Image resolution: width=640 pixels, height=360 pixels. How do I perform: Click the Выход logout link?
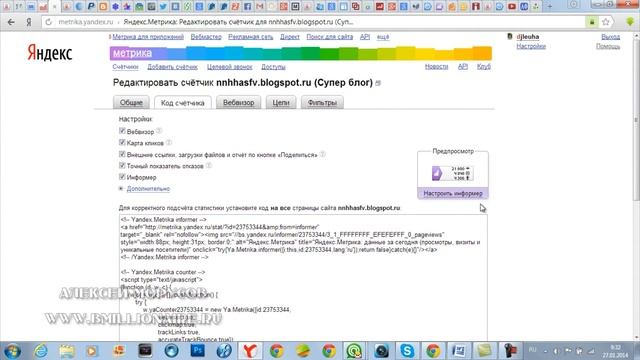click(611, 37)
